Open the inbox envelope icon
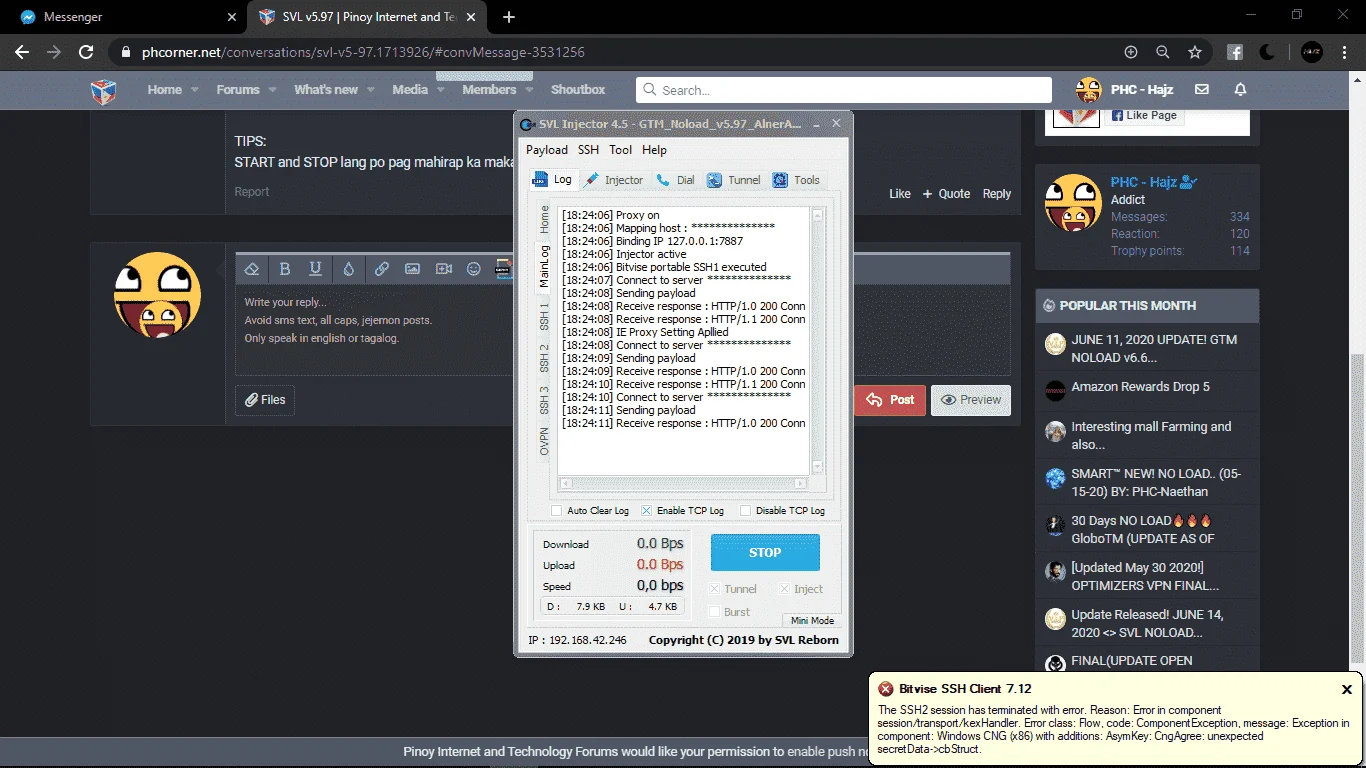Viewport: 1366px width, 768px height. (x=1202, y=89)
